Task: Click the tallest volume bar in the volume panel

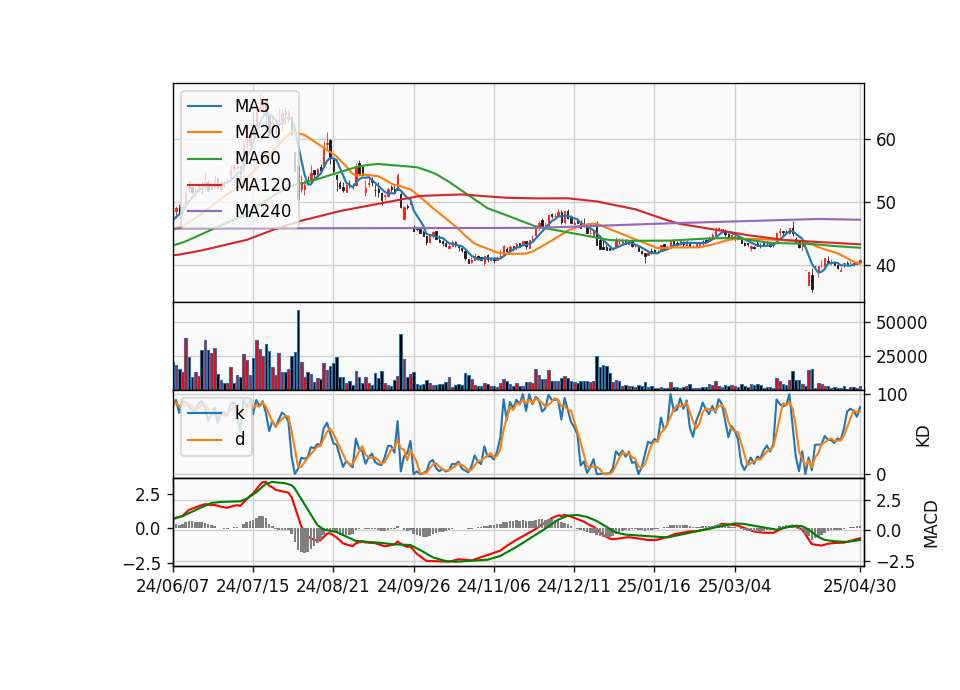Action: point(298,350)
